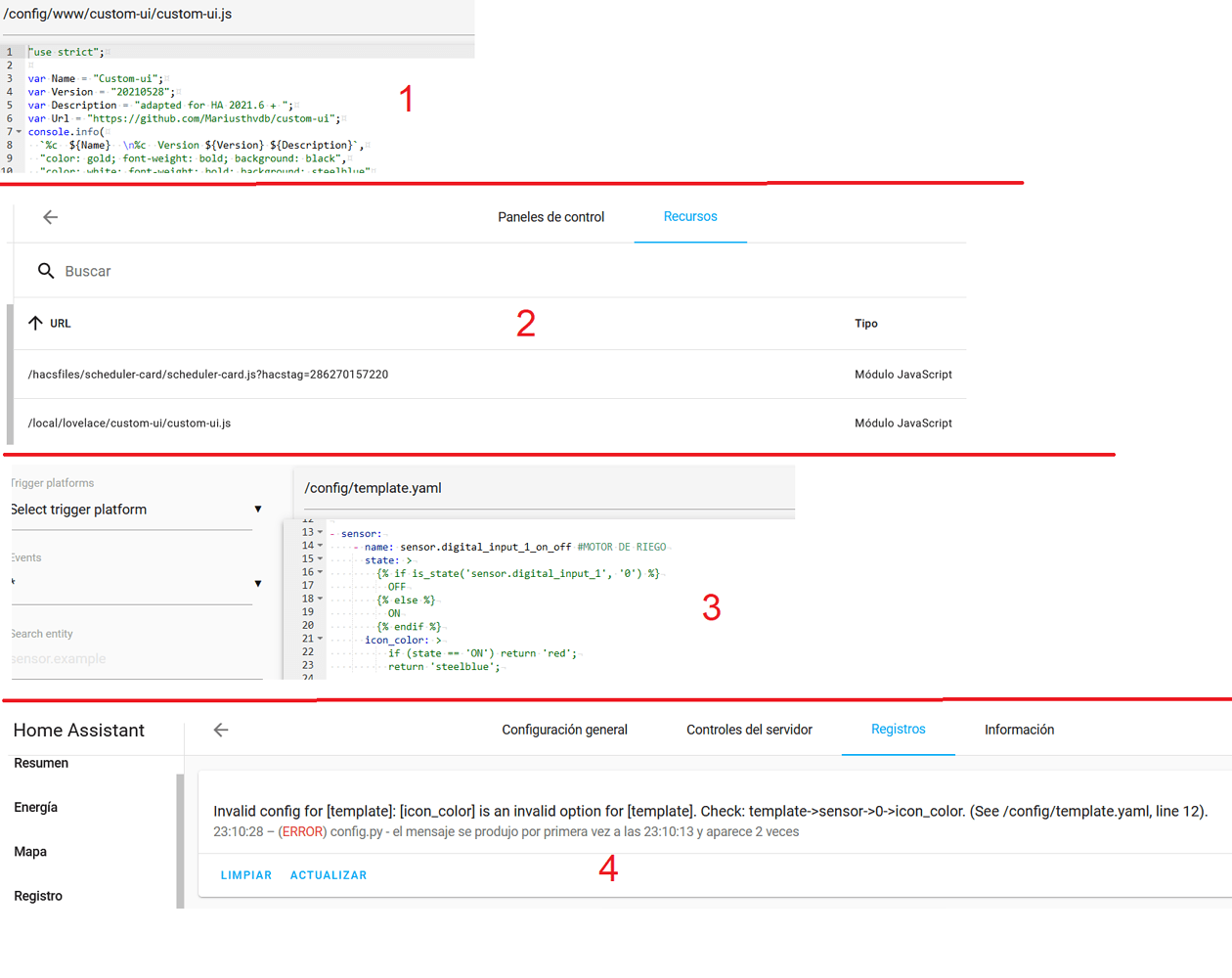
Task: Click the icon_color line in template.yaml
Action: 403,640
